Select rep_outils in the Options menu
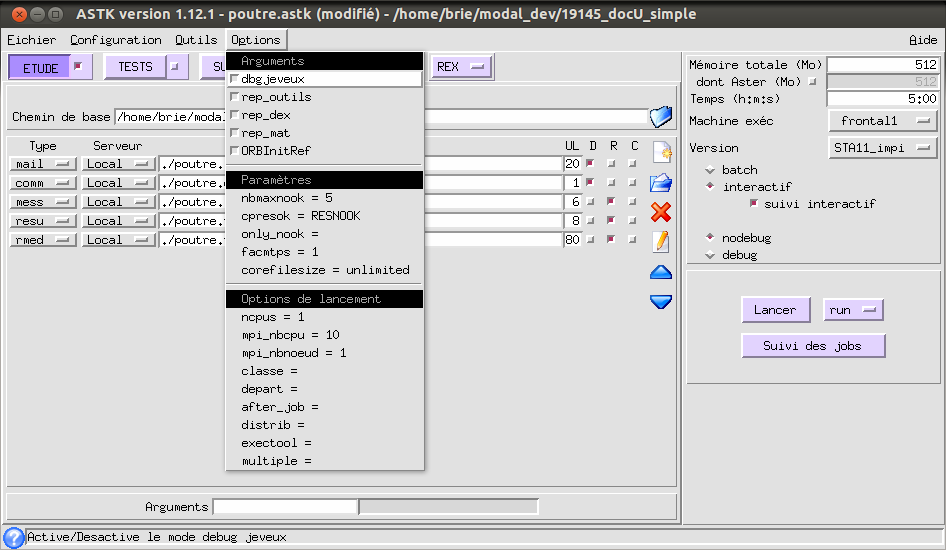Screen dimensions: 946x550 (x=275, y=97)
